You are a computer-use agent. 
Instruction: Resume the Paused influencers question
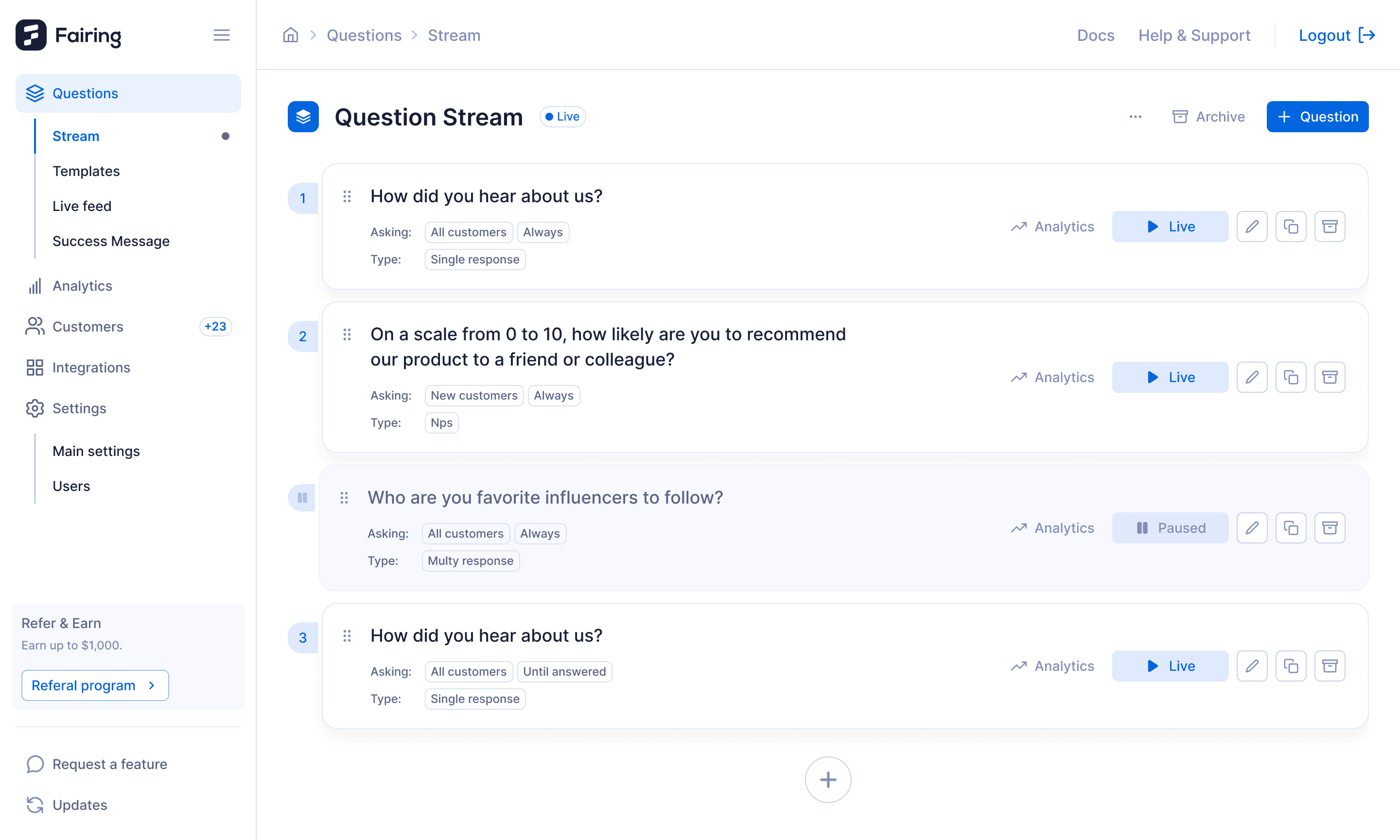[1170, 527]
